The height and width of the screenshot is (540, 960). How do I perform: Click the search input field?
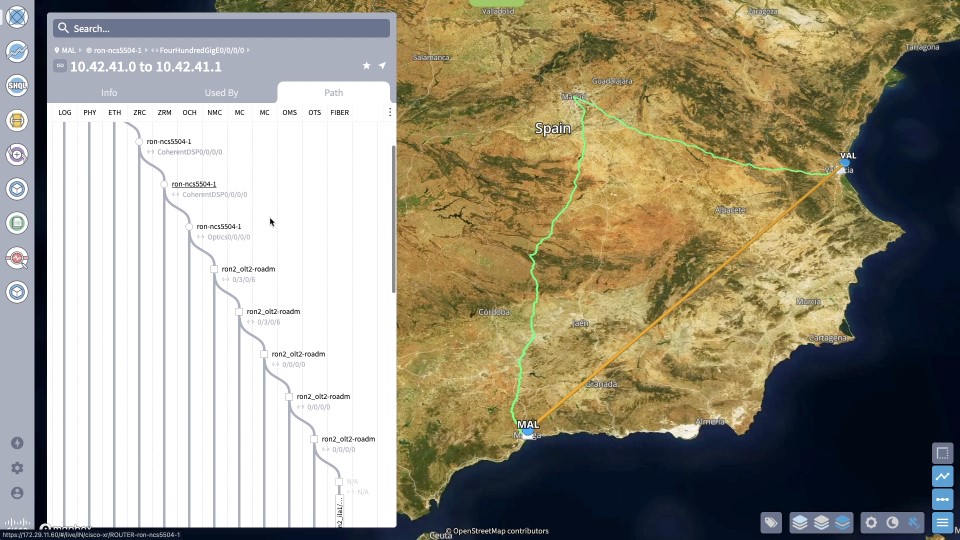click(222, 28)
